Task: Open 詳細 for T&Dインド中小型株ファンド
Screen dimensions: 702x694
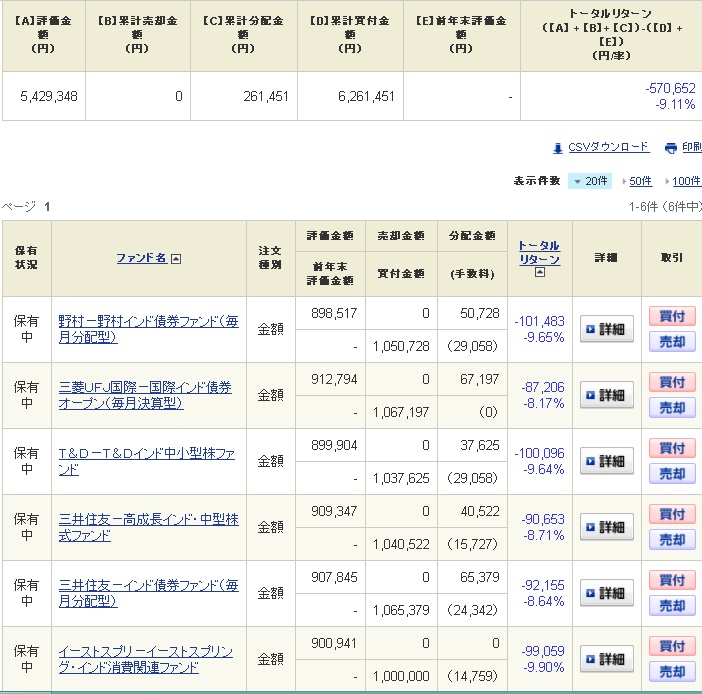Action: [x=606, y=461]
